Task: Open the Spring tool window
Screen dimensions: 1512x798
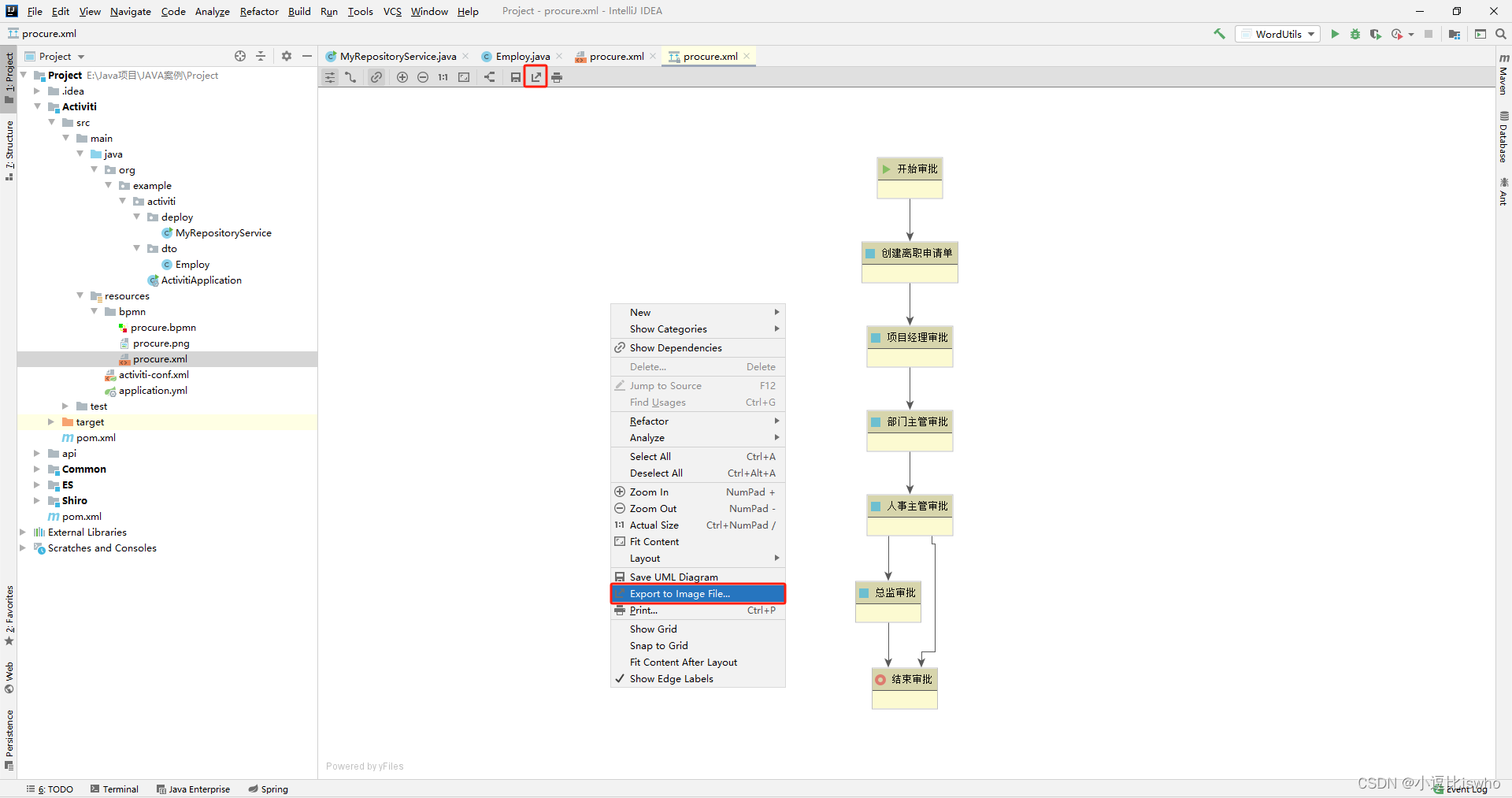Action: (x=268, y=789)
